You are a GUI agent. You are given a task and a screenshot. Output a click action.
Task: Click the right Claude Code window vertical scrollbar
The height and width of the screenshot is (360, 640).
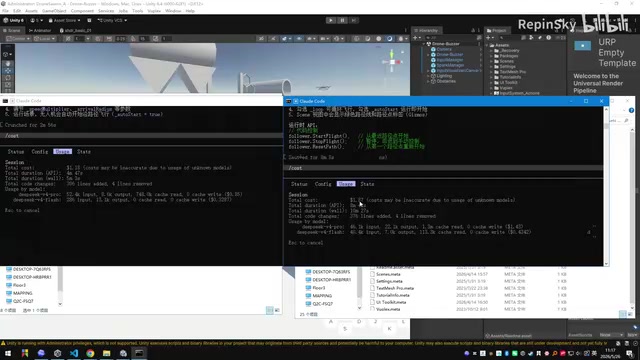606,186
